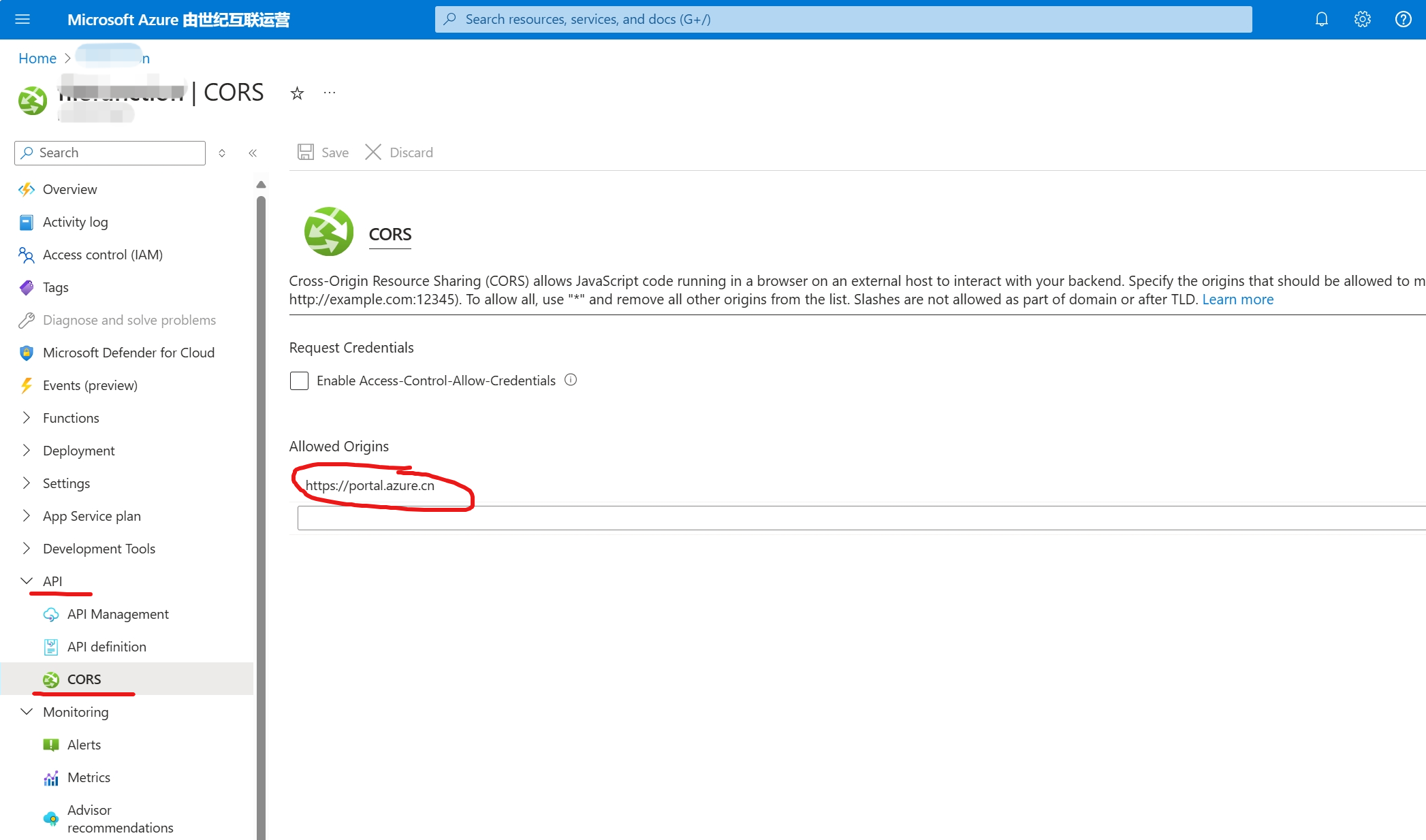The width and height of the screenshot is (1426, 840).
Task: Collapse sidebar with double-chevron icon
Action: point(253,153)
